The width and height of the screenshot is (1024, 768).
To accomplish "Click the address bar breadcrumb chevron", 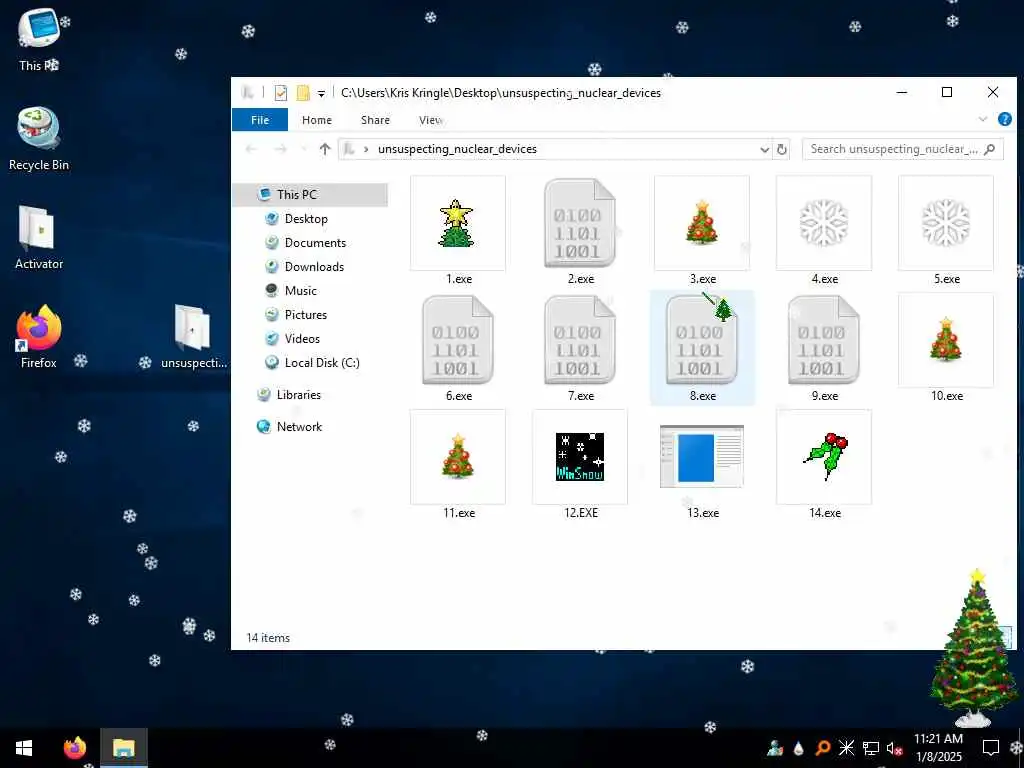I will pos(366,150).
